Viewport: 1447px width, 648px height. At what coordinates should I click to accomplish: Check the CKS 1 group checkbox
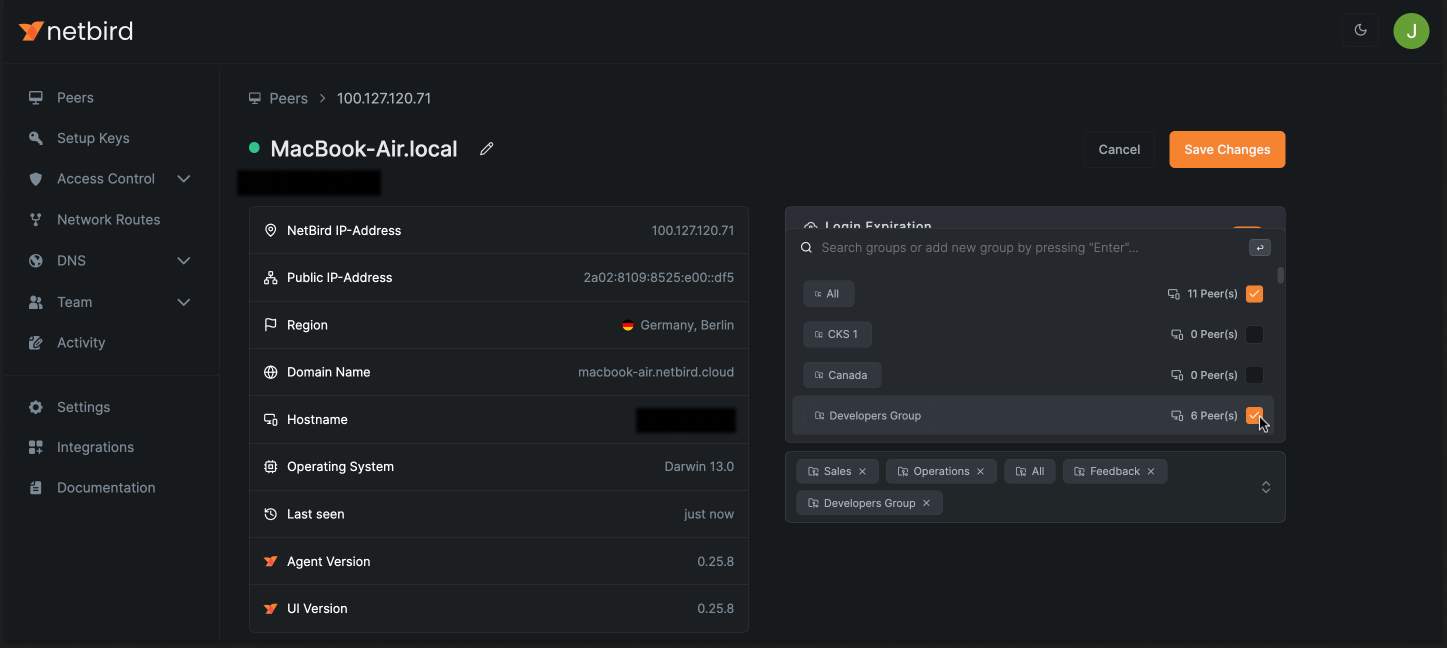[1254, 334]
